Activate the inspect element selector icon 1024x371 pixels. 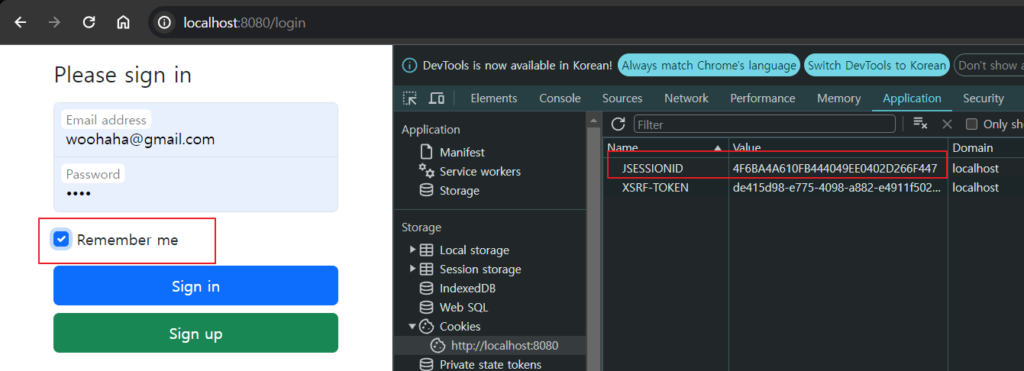[x=410, y=99]
